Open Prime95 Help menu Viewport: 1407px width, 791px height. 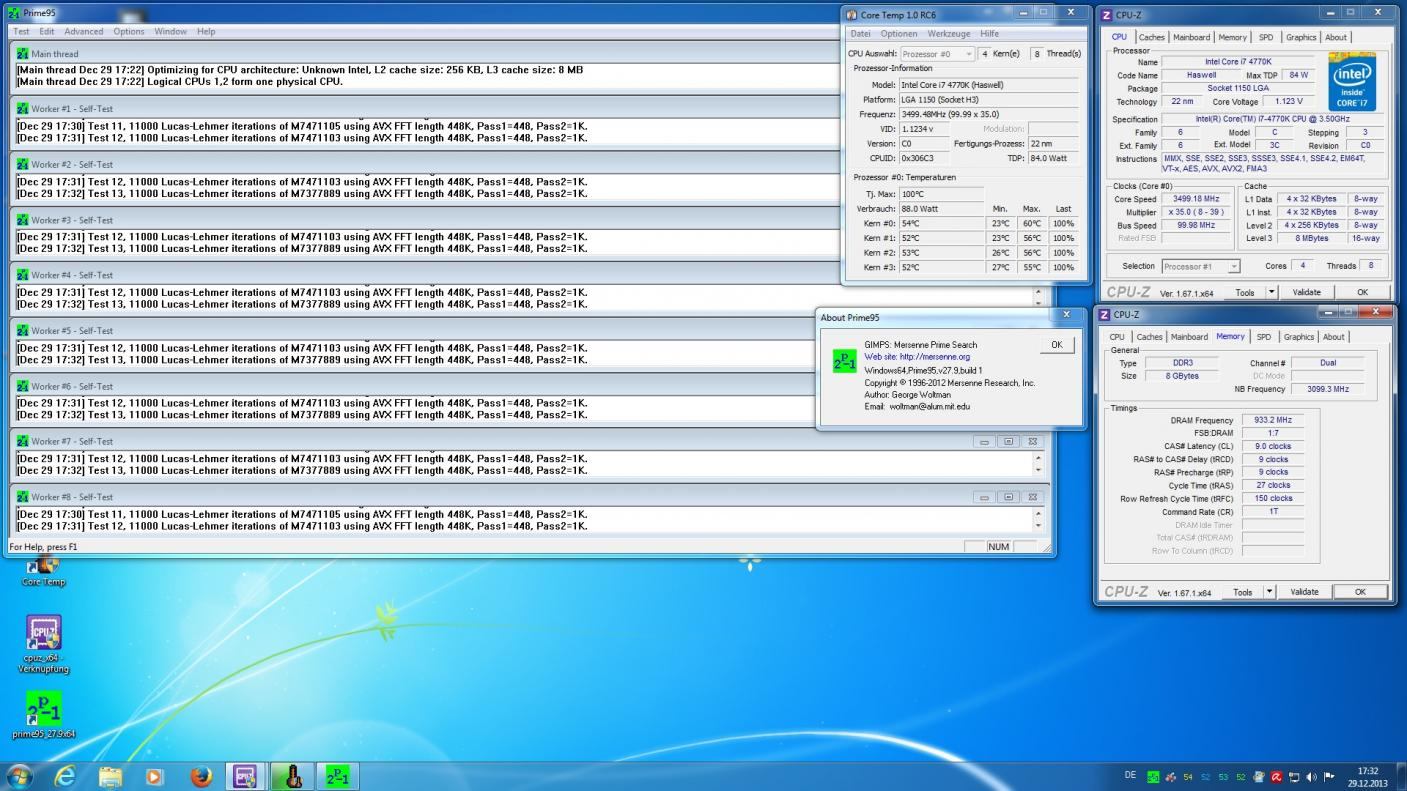206,32
